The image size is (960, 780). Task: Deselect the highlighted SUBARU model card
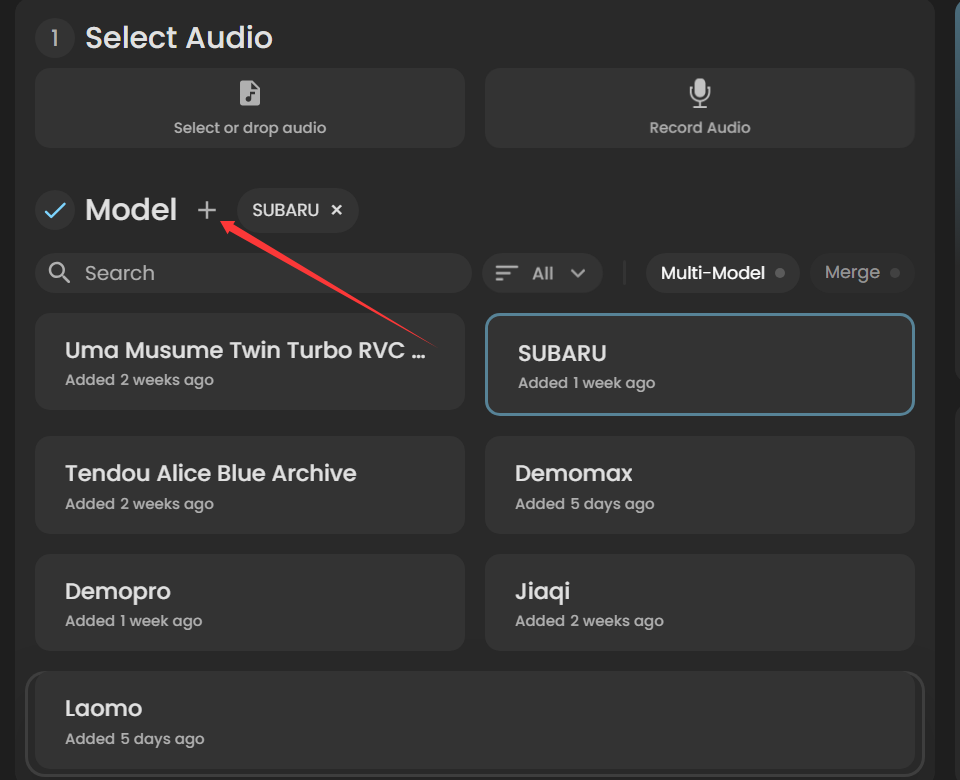tap(700, 364)
